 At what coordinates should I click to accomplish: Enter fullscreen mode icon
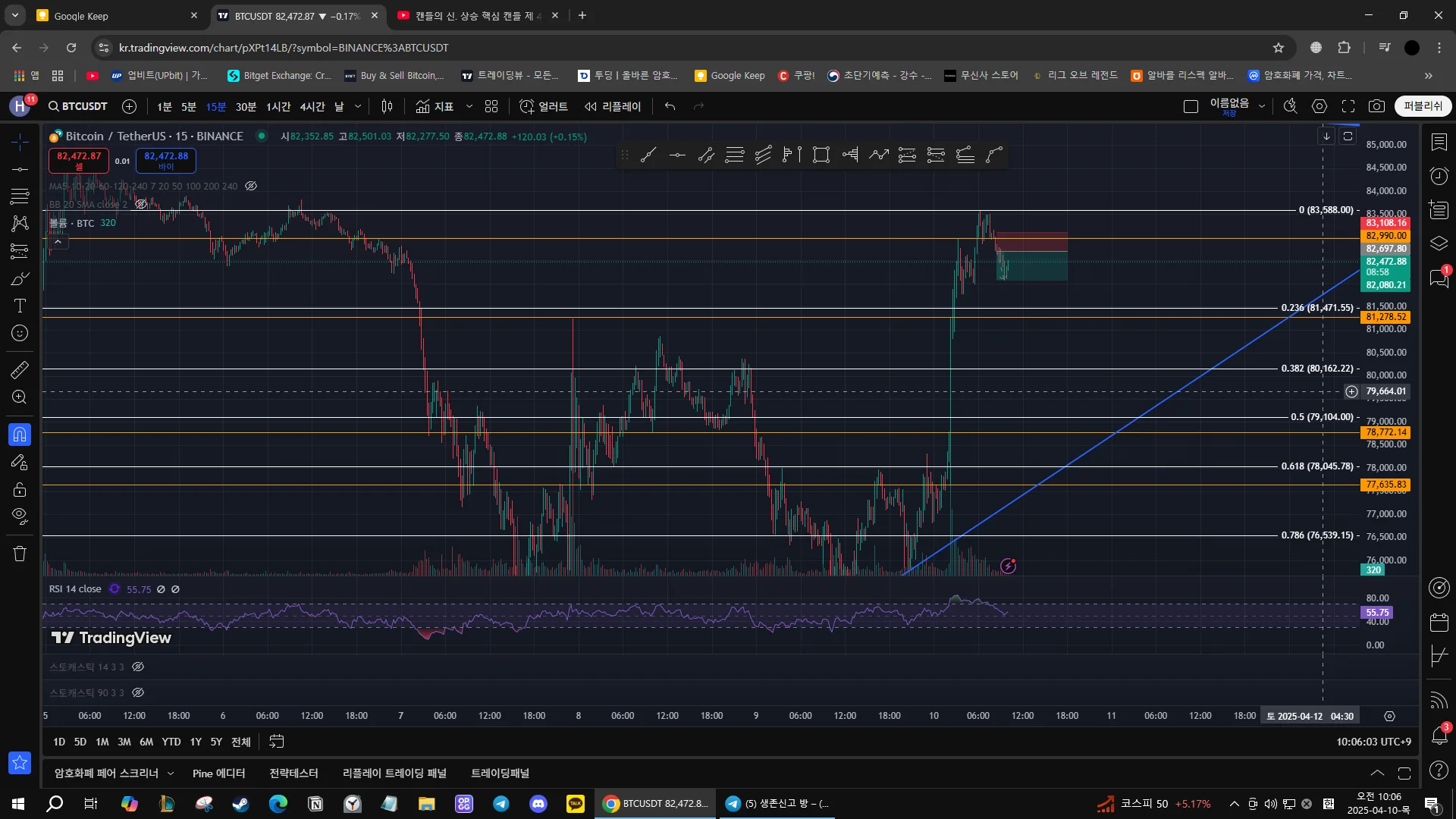pos(1348,106)
